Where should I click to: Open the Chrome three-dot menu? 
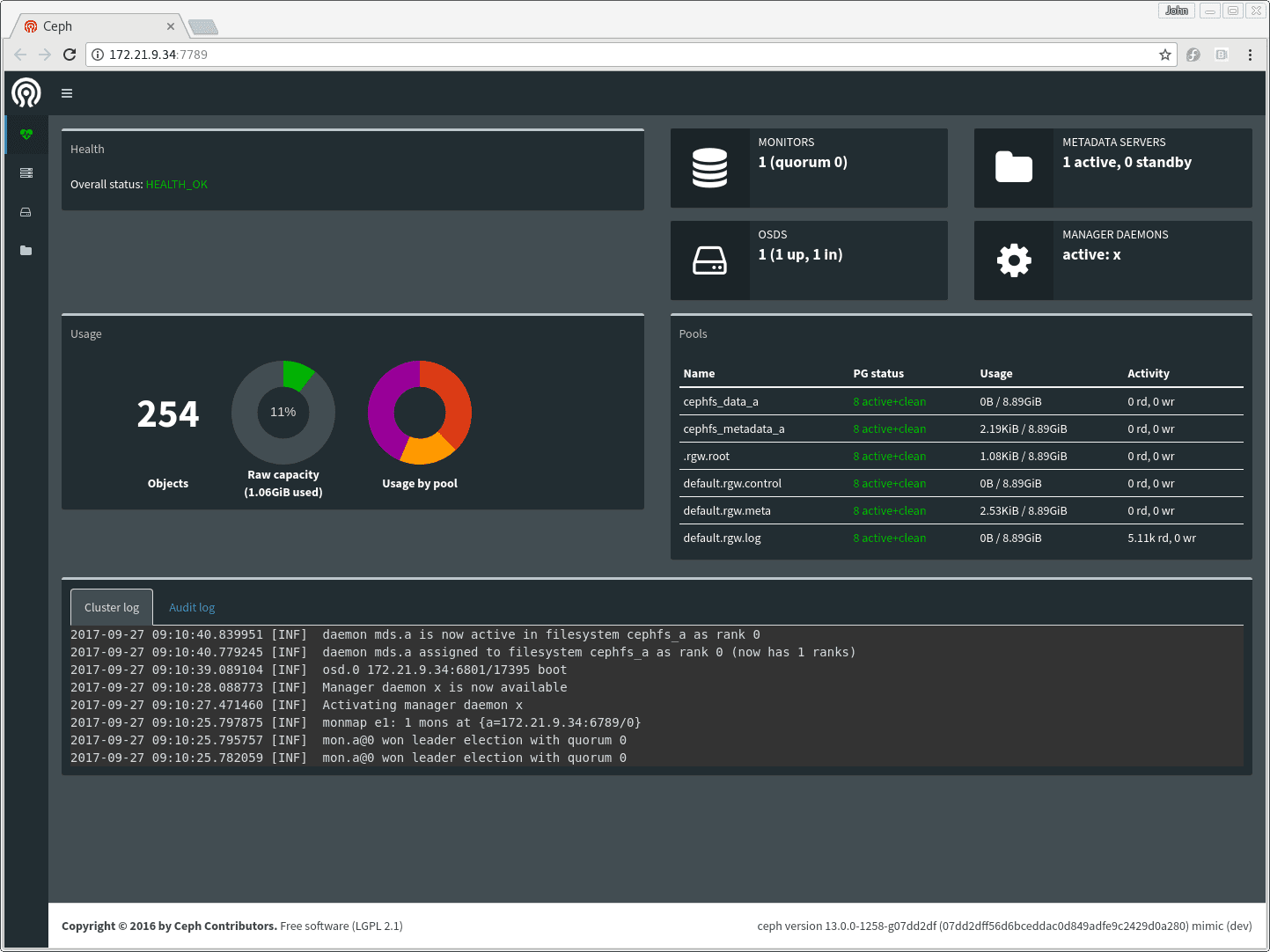pyautogui.click(x=1250, y=55)
